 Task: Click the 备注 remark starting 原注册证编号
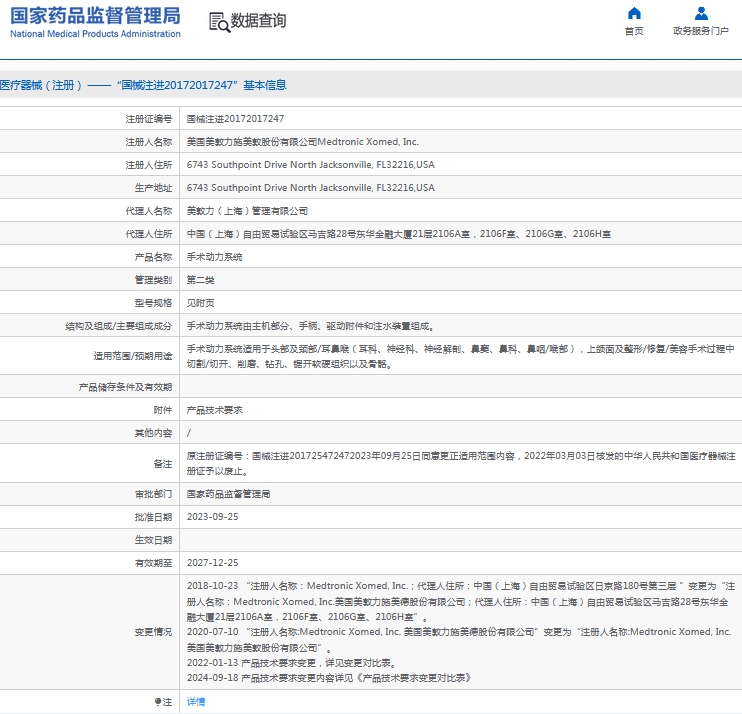[461, 463]
